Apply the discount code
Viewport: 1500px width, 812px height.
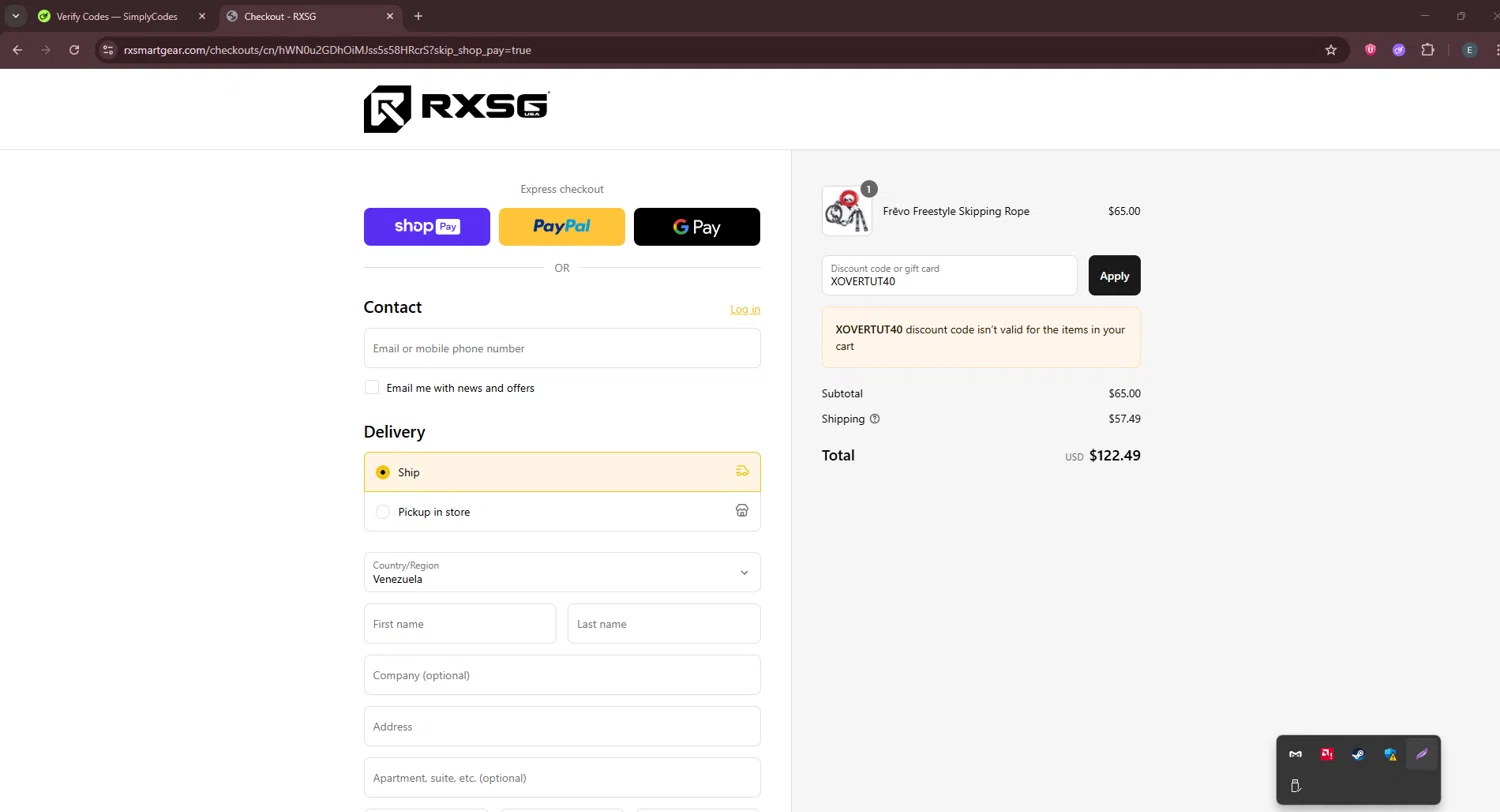tap(1114, 276)
